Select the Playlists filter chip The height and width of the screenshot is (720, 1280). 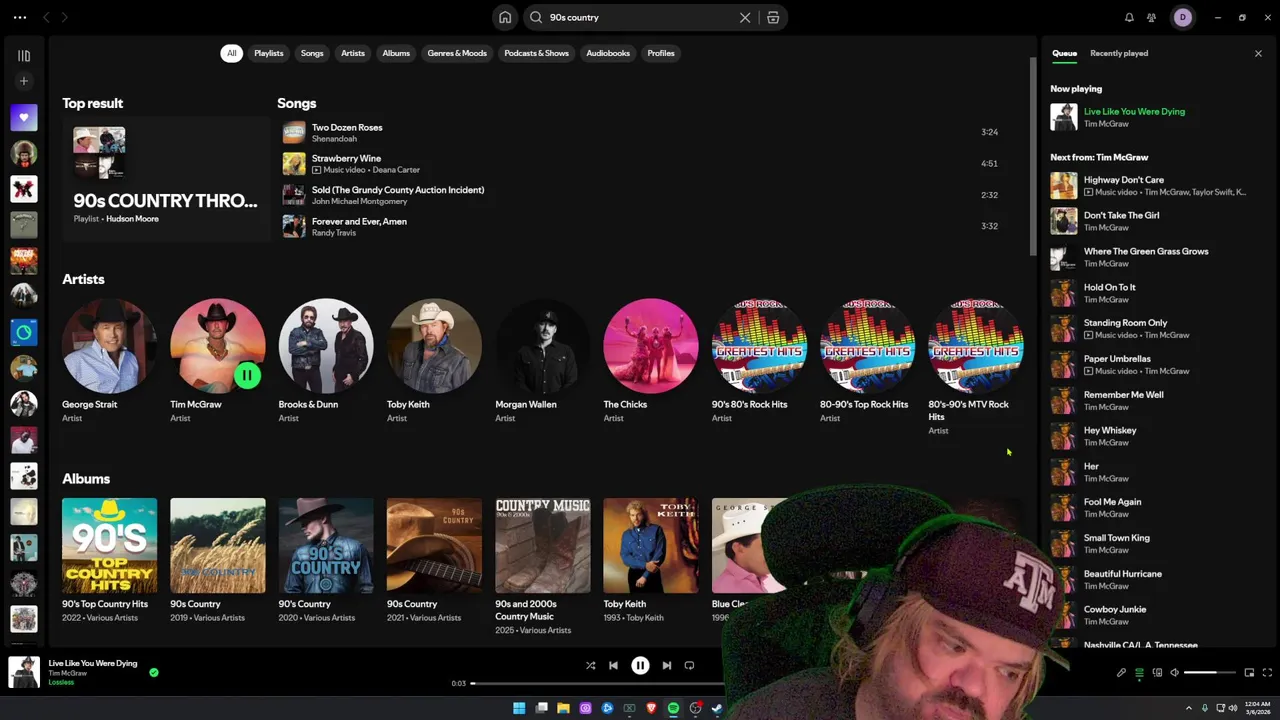pyautogui.click(x=269, y=53)
